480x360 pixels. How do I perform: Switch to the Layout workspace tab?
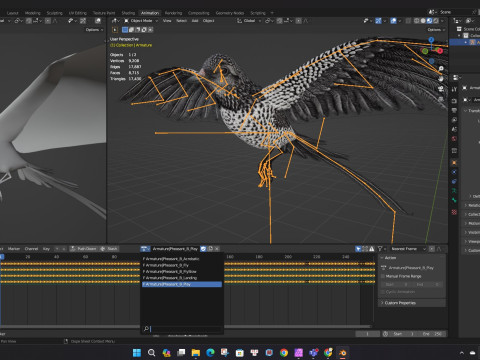pos(12,13)
